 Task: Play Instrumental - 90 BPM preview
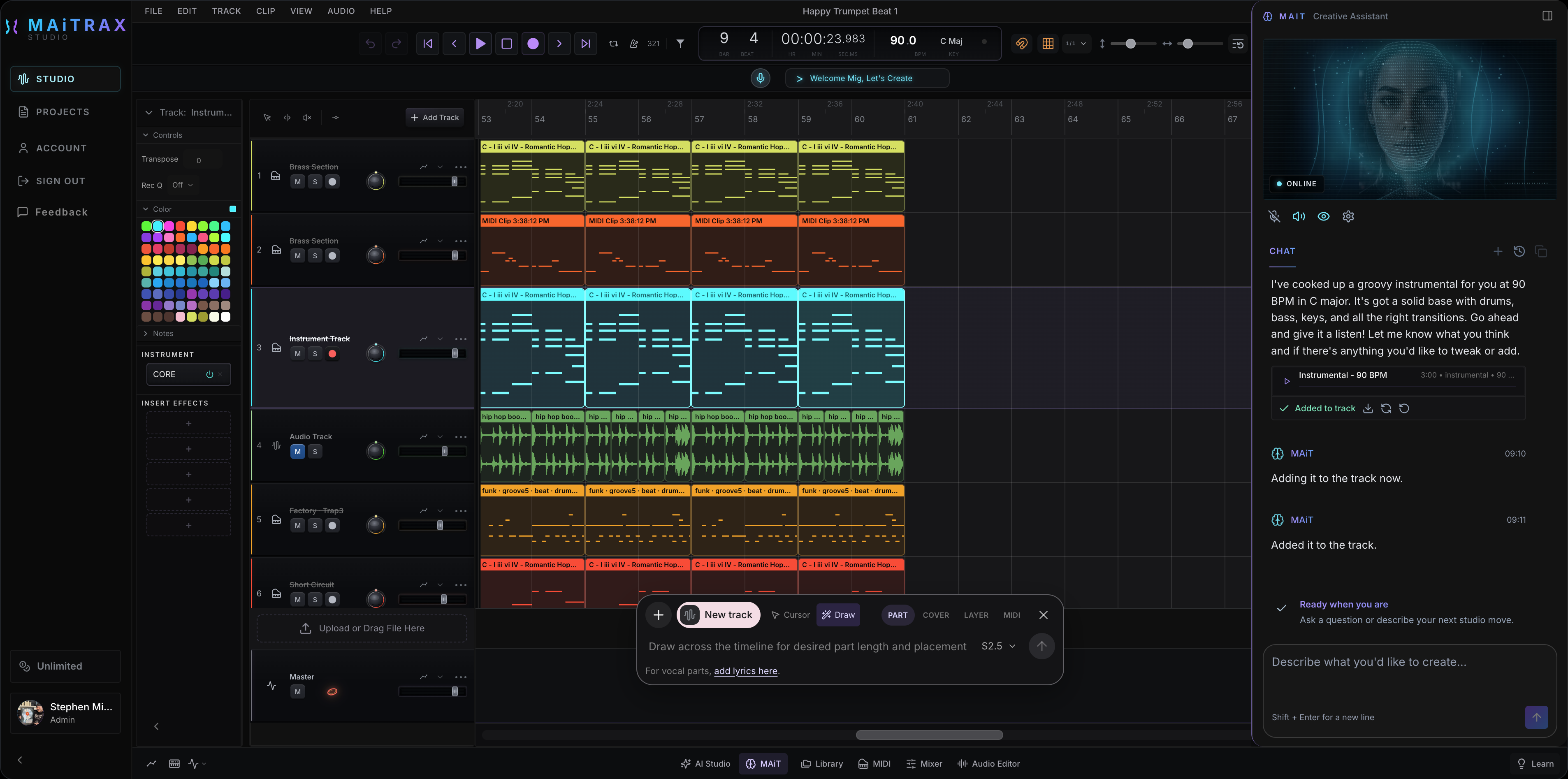pos(1286,381)
